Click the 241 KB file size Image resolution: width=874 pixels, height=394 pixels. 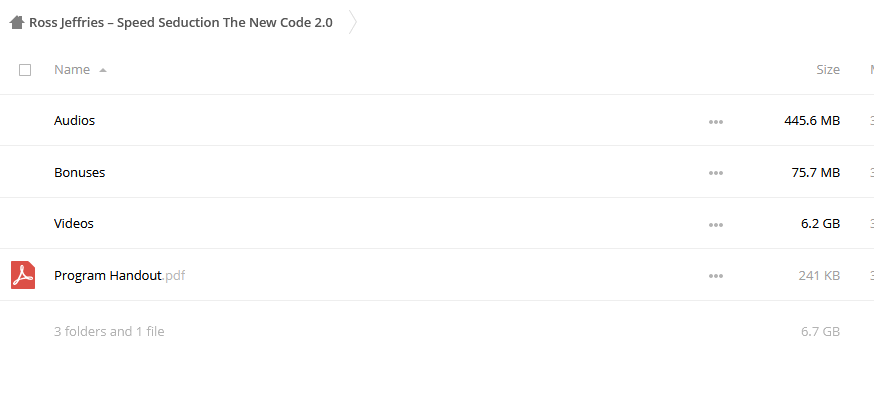point(819,275)
